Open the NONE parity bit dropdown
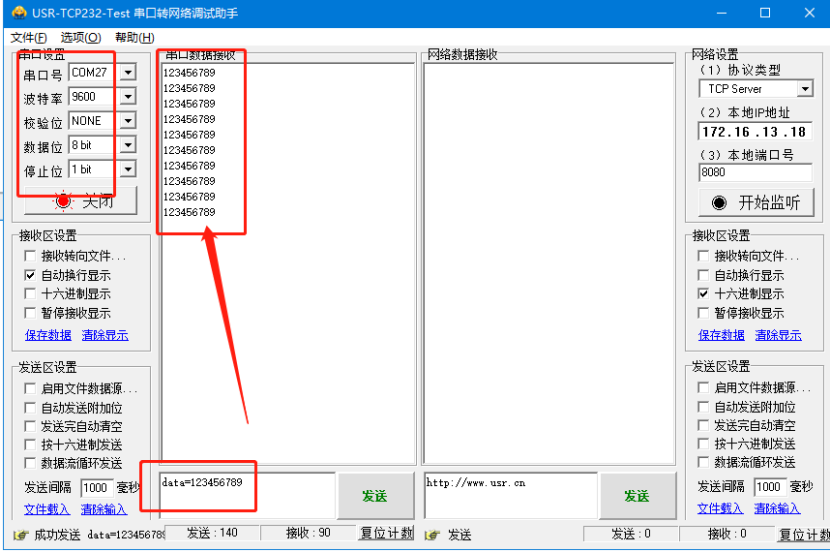Screen dimensions: 831x552 [127, 121]
